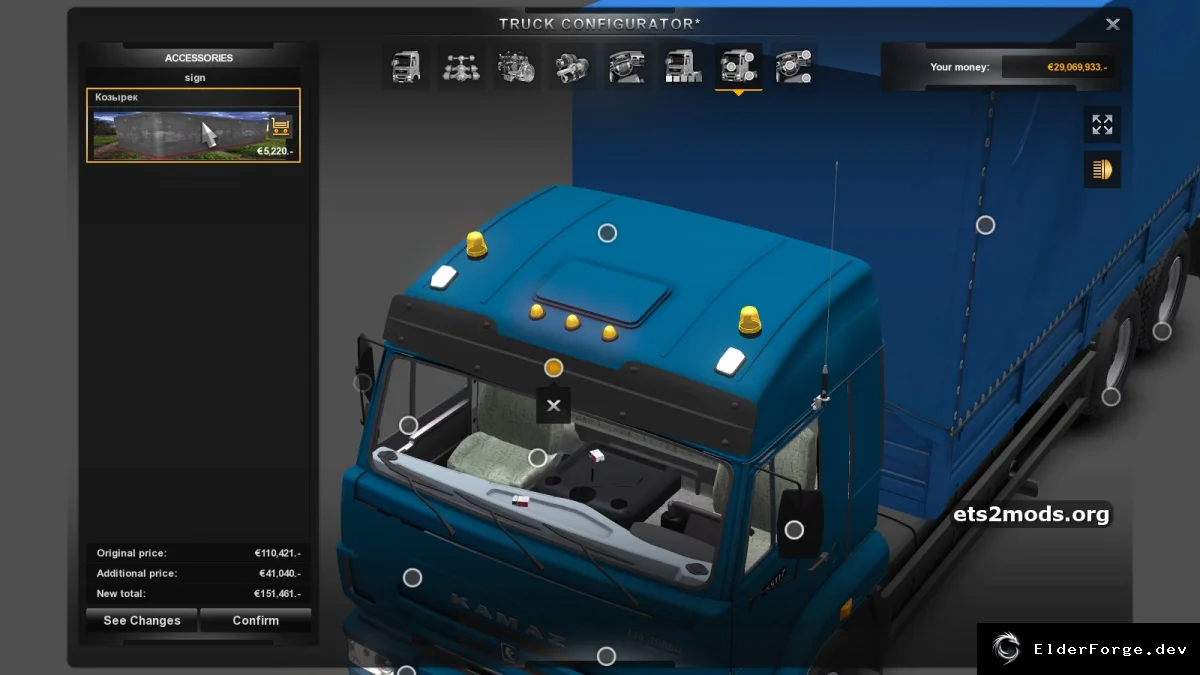Click the Additional price value €41,040
The image size is (1200, 675).
pos(278,573)
